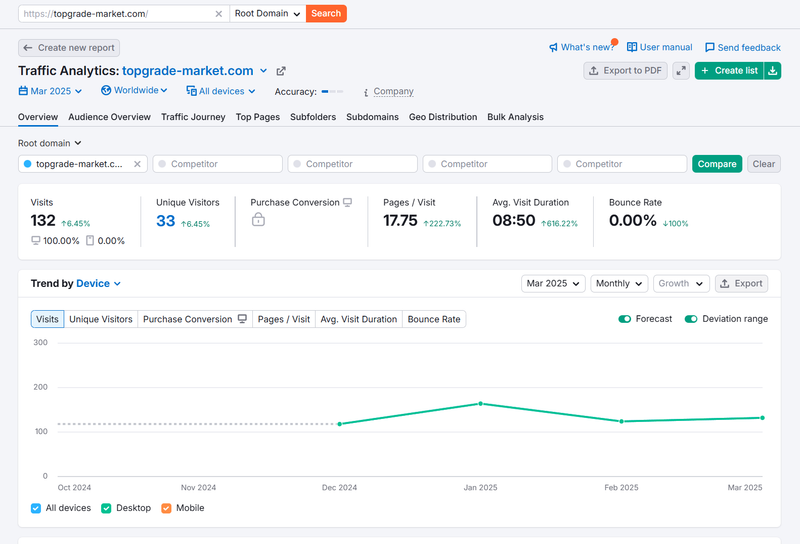This screenshot has width=800, height=544.
Task: Open the Top Pages tab
Action: click(258, 117)
